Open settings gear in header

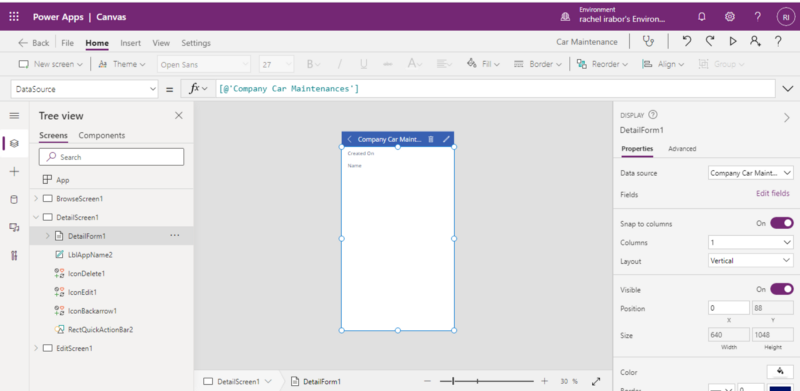point(730,17)
